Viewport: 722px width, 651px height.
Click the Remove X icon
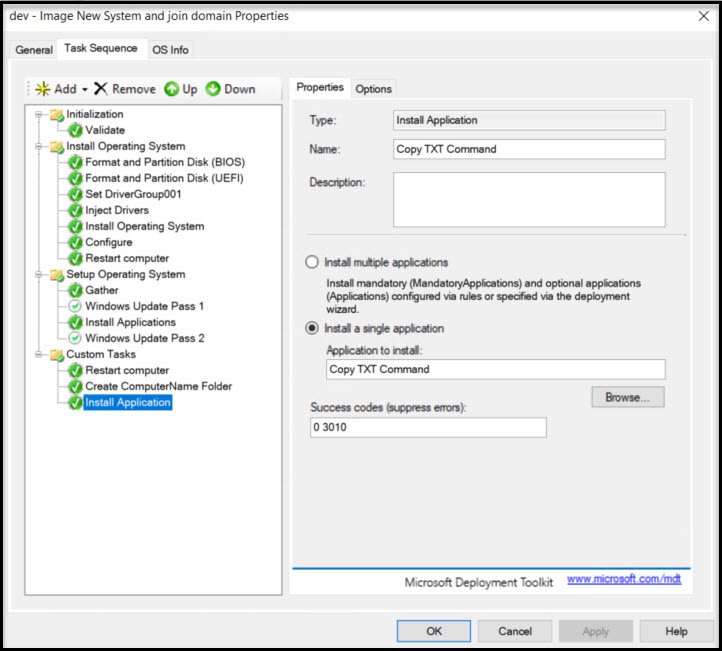(101, 89)
